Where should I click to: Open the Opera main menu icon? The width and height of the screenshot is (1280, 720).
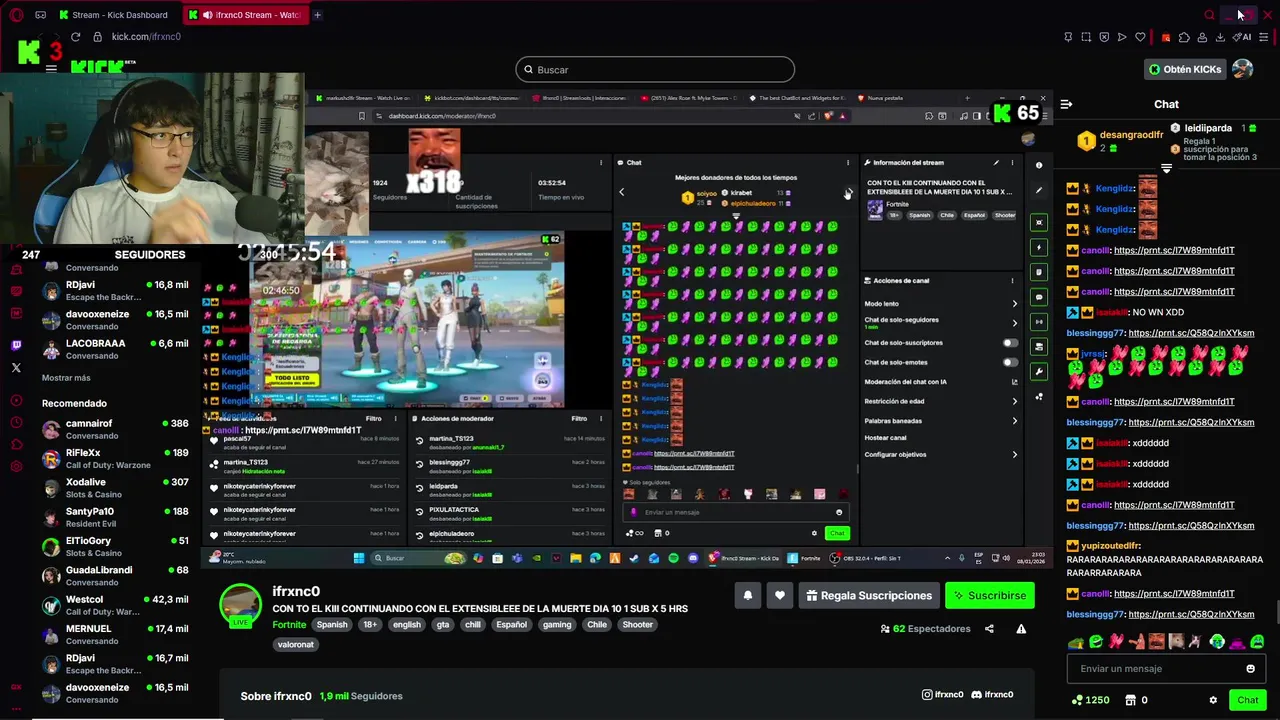(16, 15)
